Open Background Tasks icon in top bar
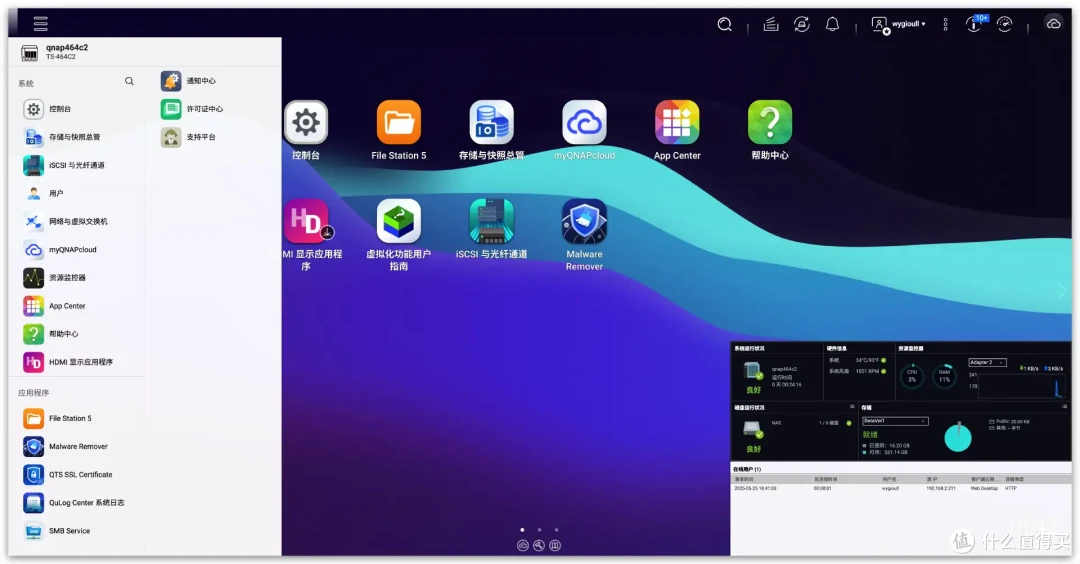 pyautogui.click(x=771, y=25)
